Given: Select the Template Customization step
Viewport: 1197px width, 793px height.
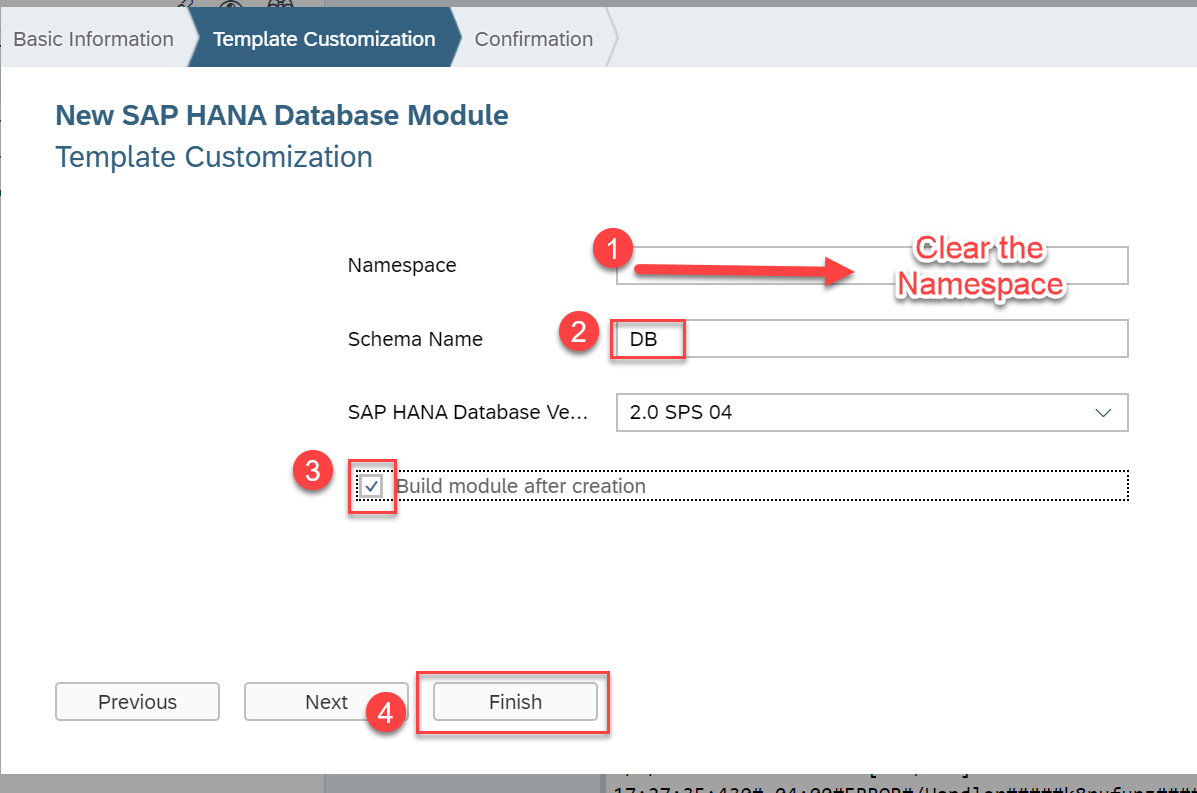Looking at the screenshot, I should point(324,39).
